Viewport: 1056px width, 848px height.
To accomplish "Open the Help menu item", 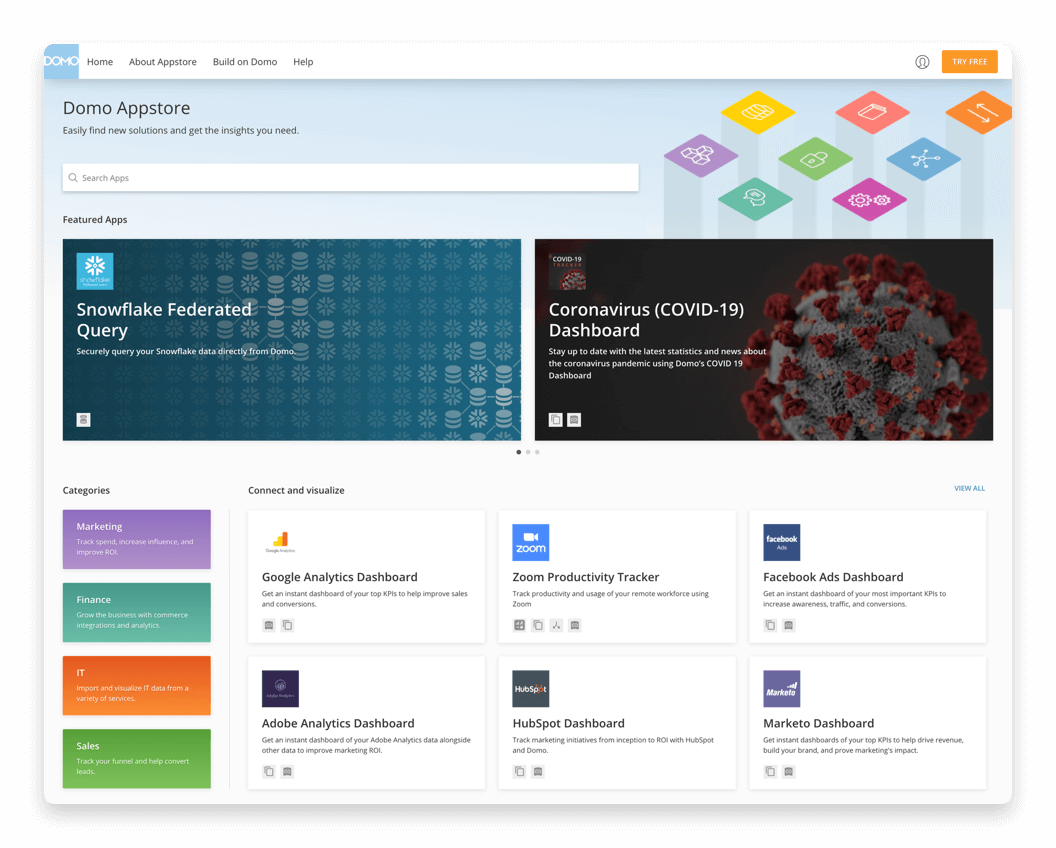I will pyautogui.click(x=303, y=62).
